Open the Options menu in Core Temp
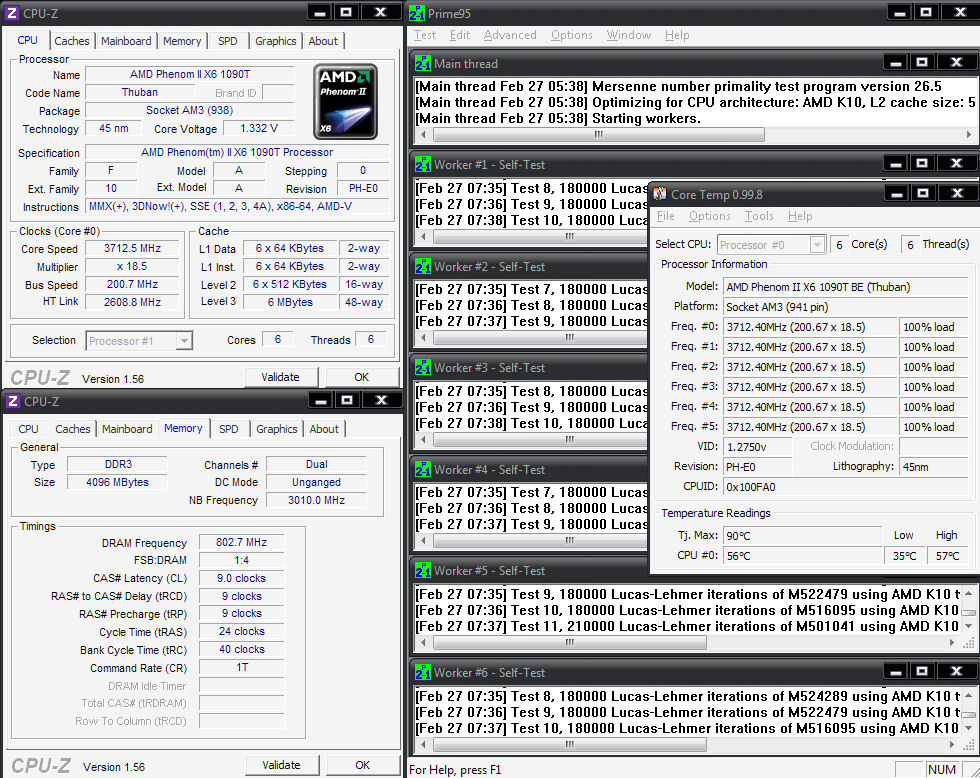 [710, 216]
